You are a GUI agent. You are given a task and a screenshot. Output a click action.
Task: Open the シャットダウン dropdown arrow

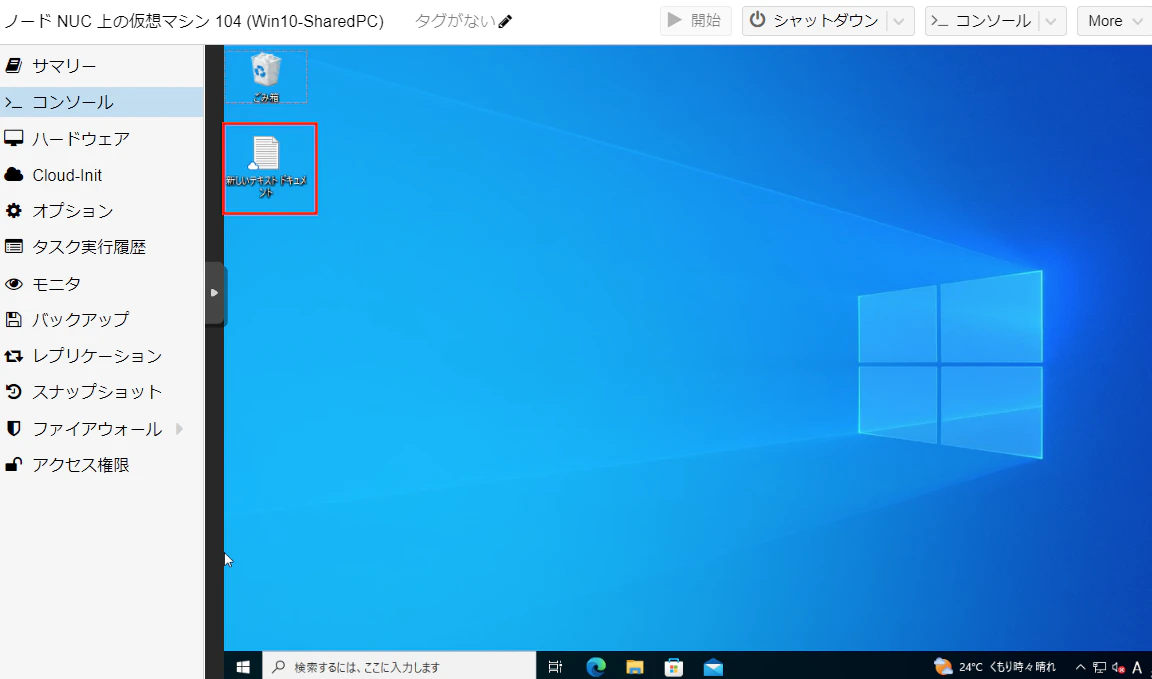pos(900,21)
